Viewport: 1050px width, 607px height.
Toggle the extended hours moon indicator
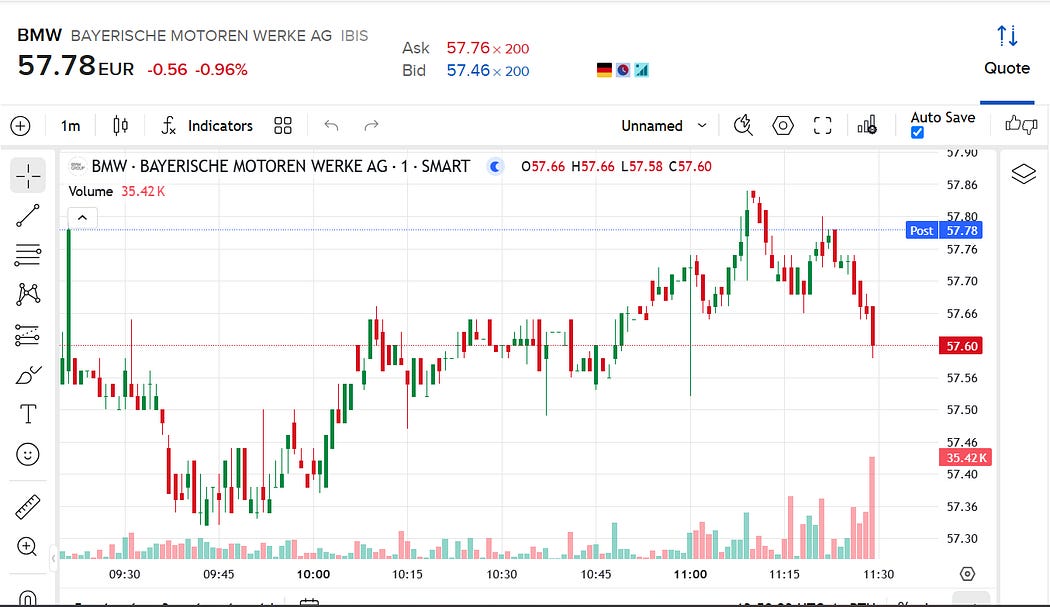(x=496, y=166)
